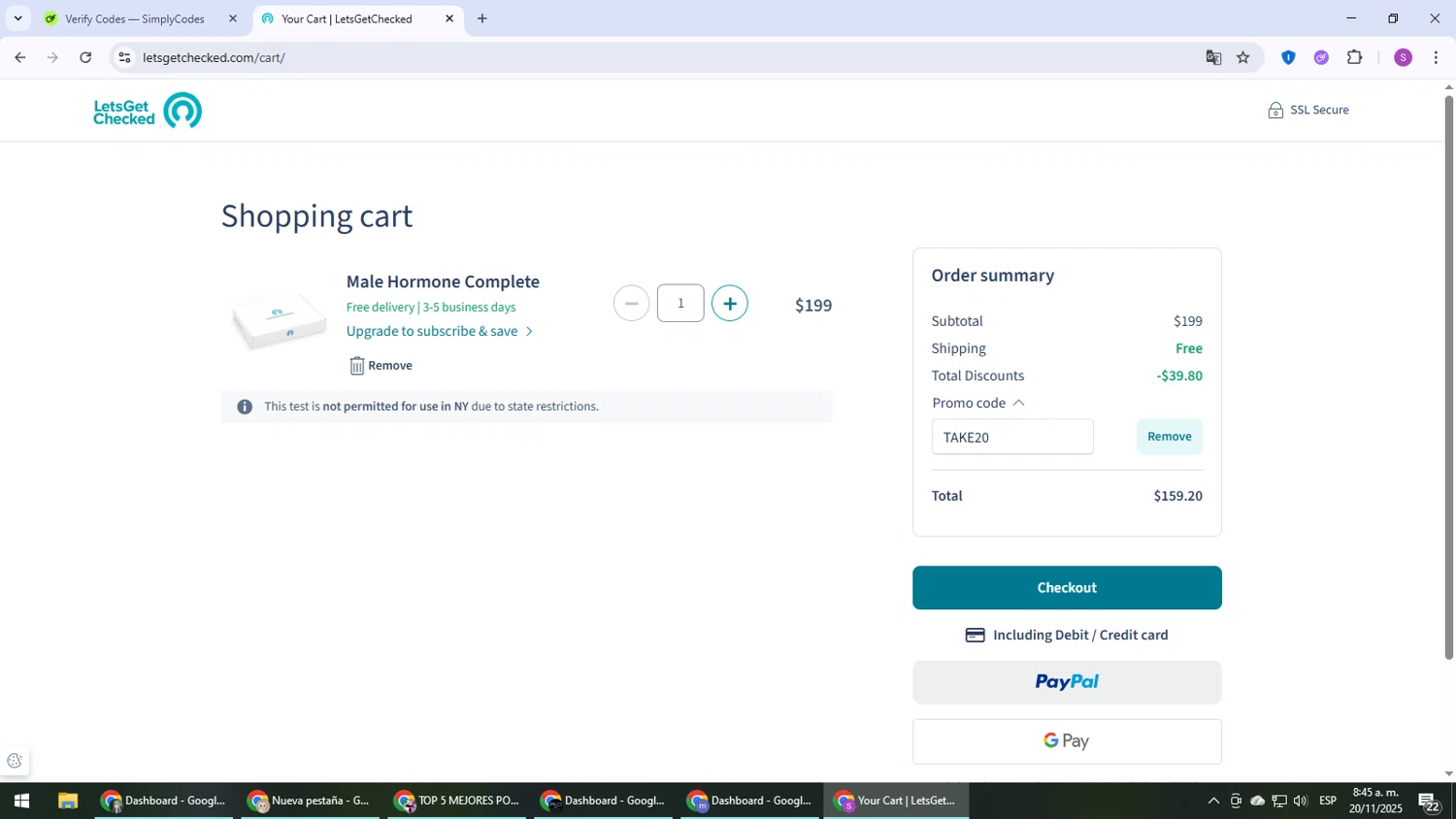Click the TAKE20 promo code field
1456x819 pixels.
(1012, 437)
